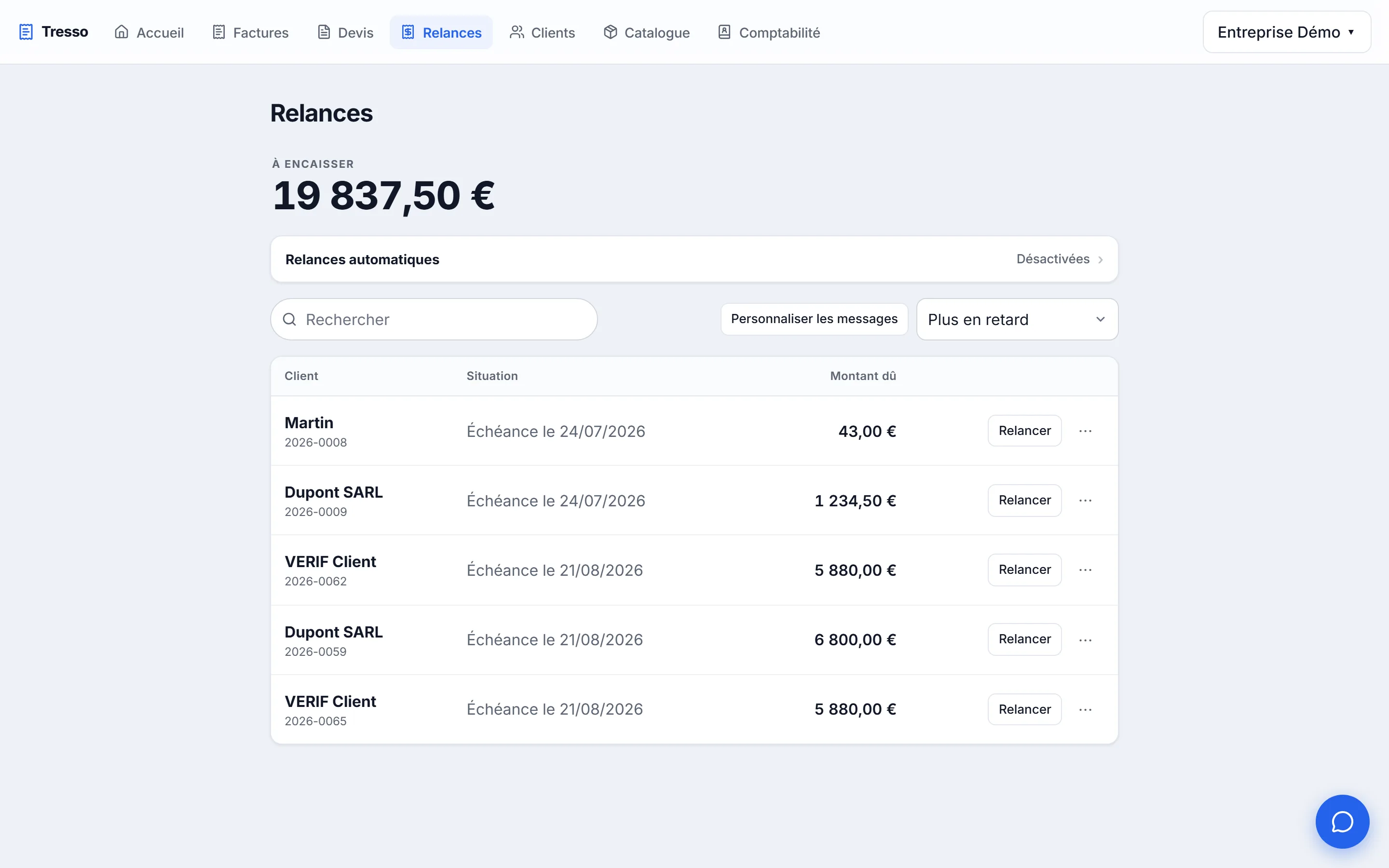Click the search magnifier icon
This screenshot has height=868, width=1389.
coord(290,319)
